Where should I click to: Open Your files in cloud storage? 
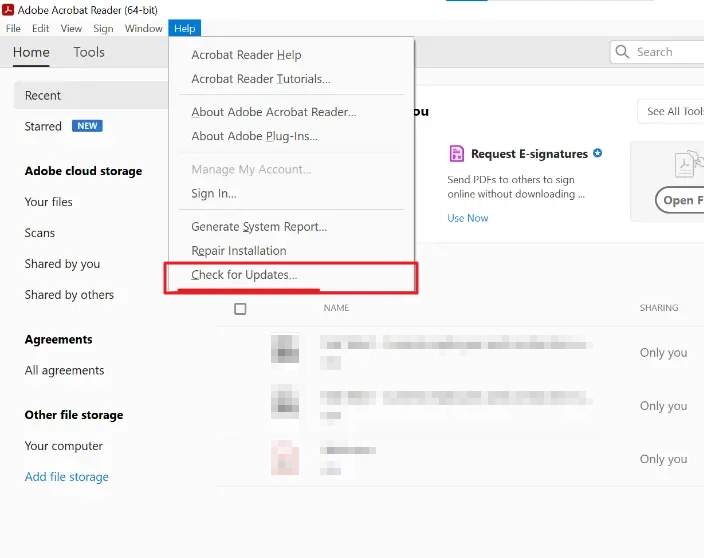click(48, 202)
